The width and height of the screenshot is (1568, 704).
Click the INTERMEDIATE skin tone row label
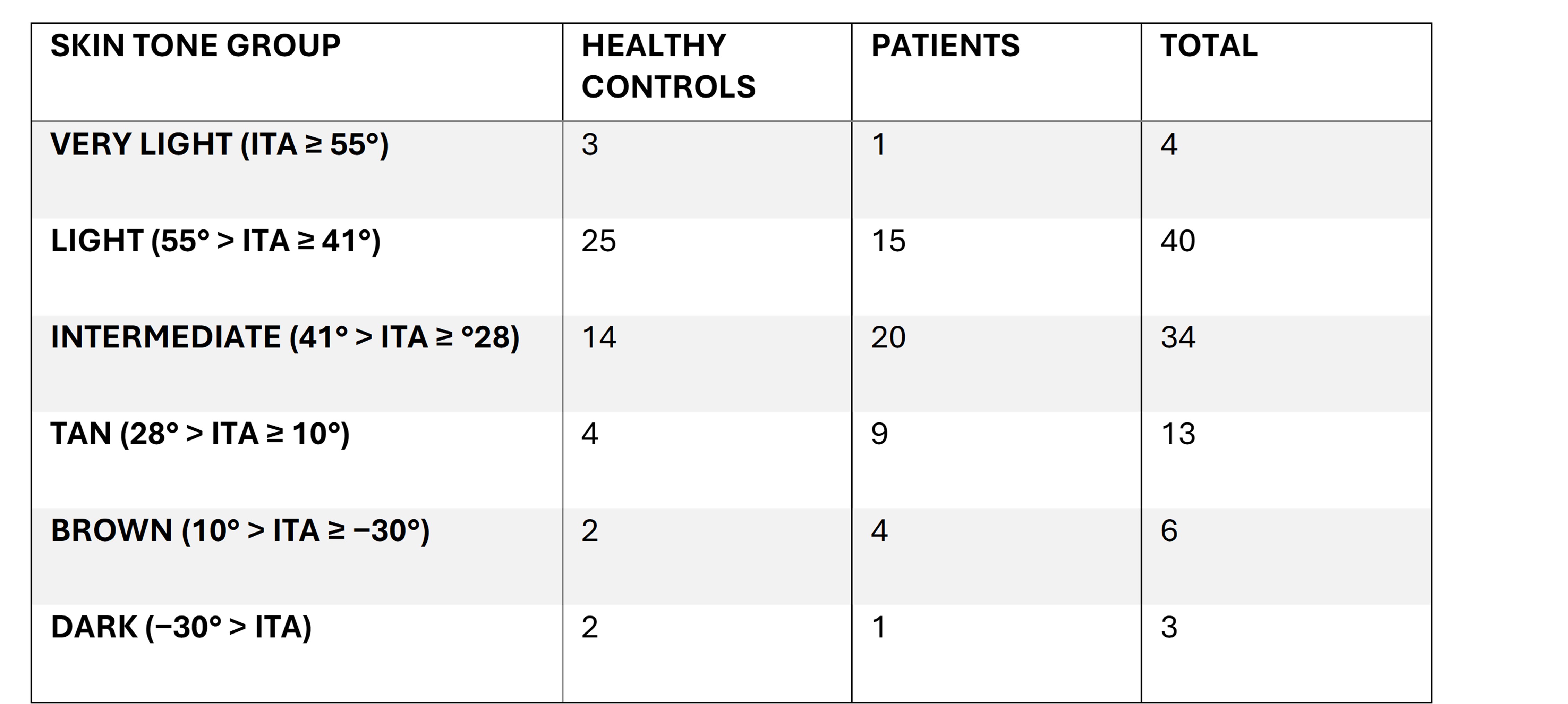285,337
